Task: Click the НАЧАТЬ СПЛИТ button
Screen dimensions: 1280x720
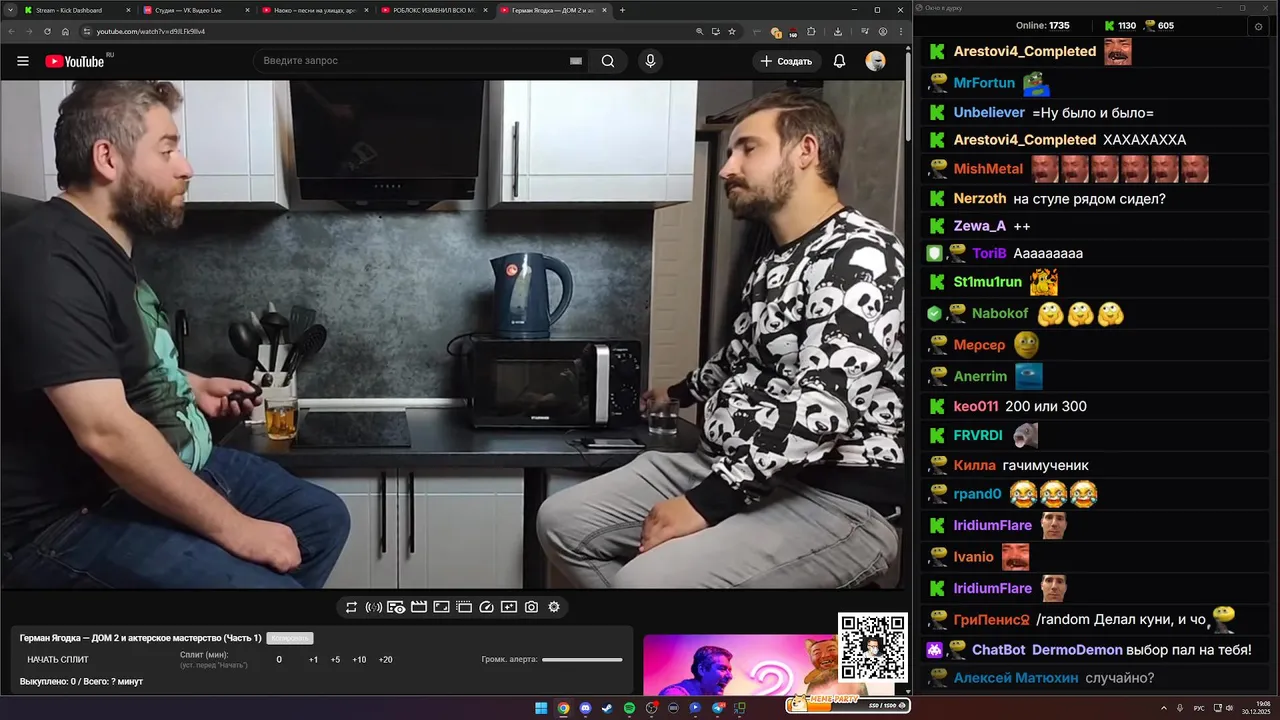Action: point(58,660)
